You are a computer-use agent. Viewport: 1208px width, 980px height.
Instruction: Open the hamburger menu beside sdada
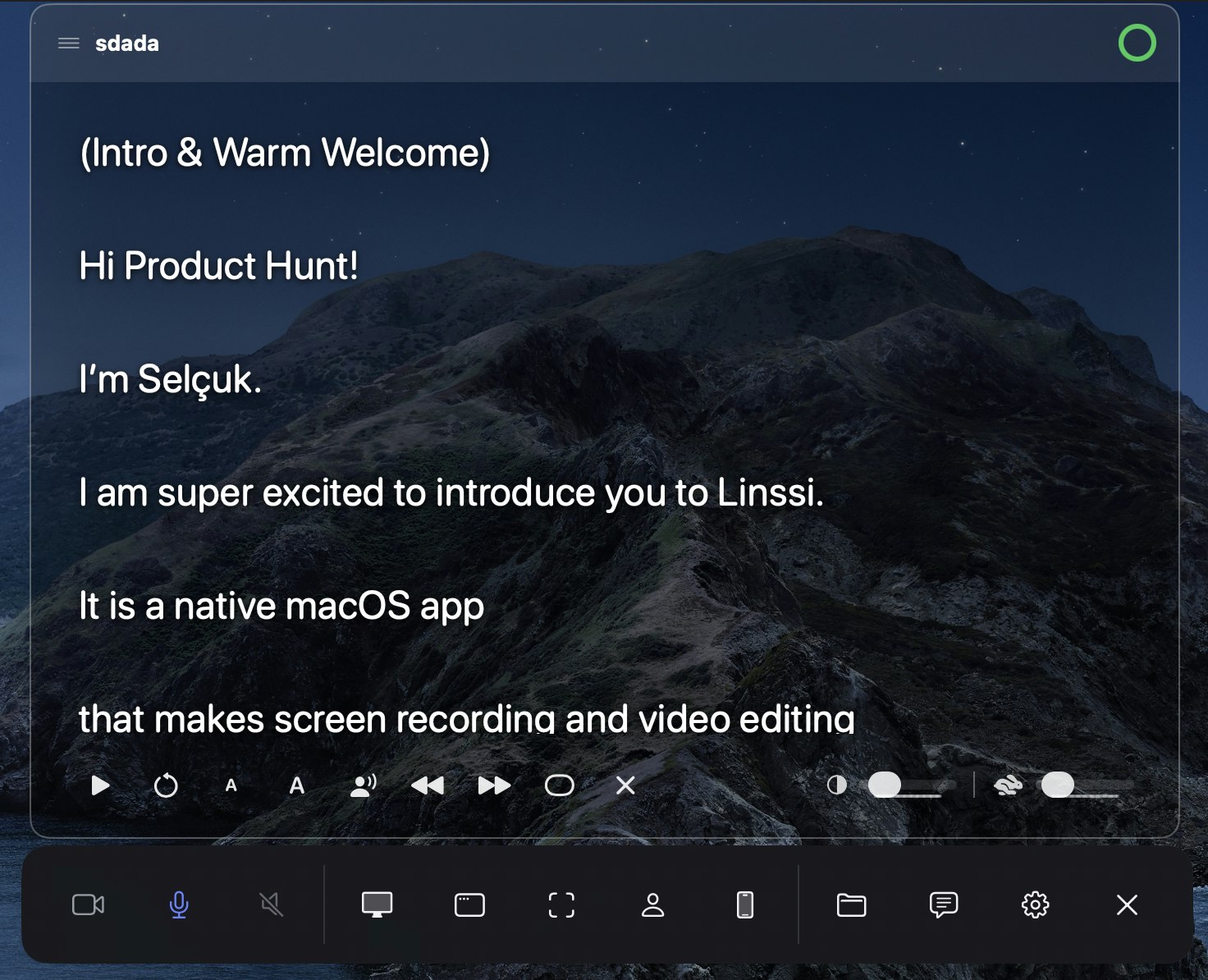pos(68,43)
